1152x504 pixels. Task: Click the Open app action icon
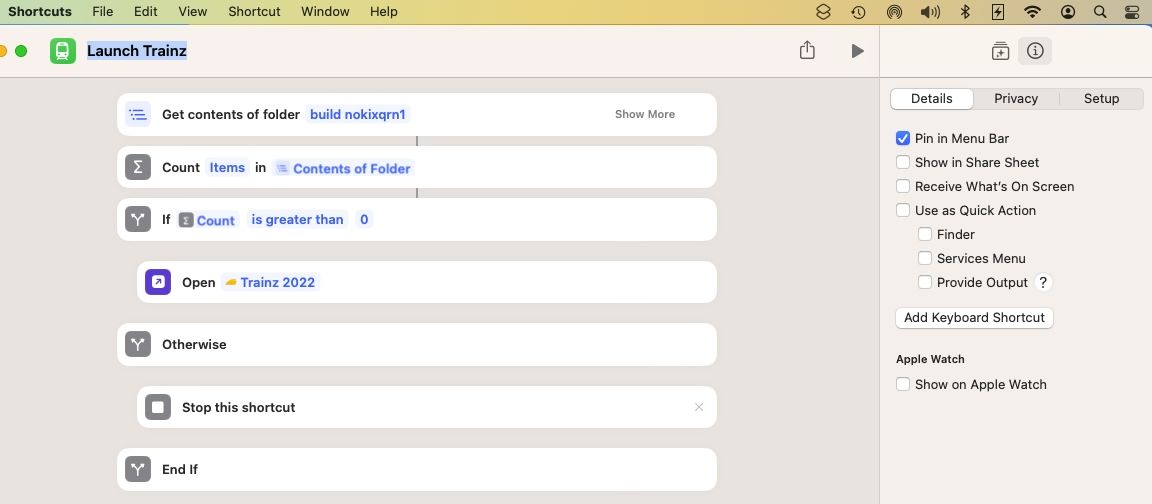point(158,282)
